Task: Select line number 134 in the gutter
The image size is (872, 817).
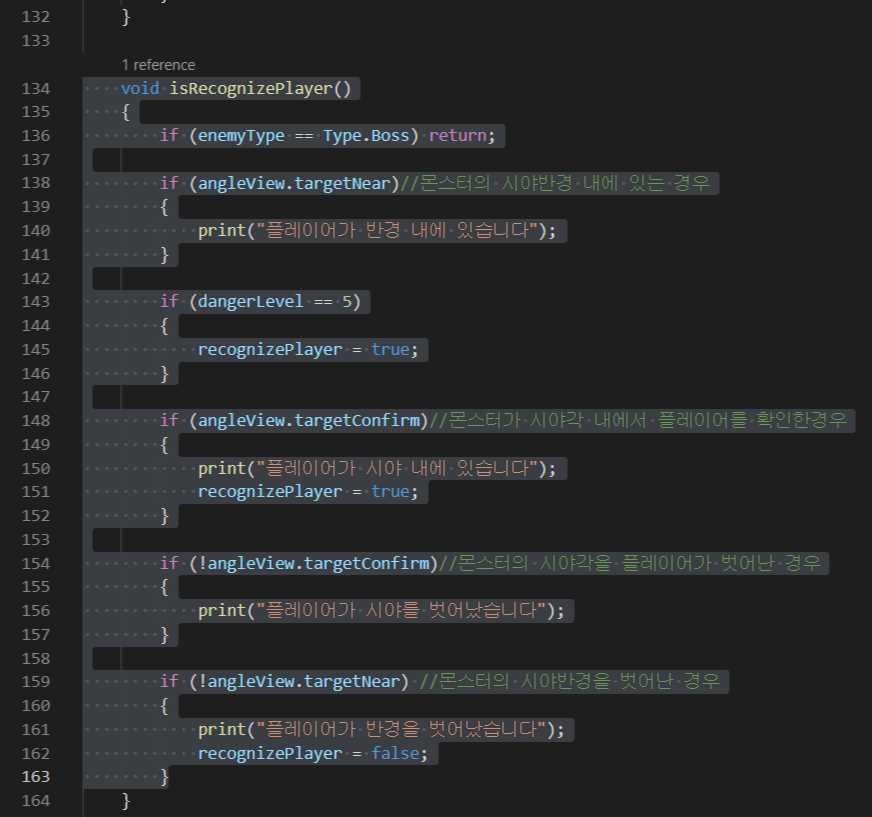Action: tap(36, 88)
